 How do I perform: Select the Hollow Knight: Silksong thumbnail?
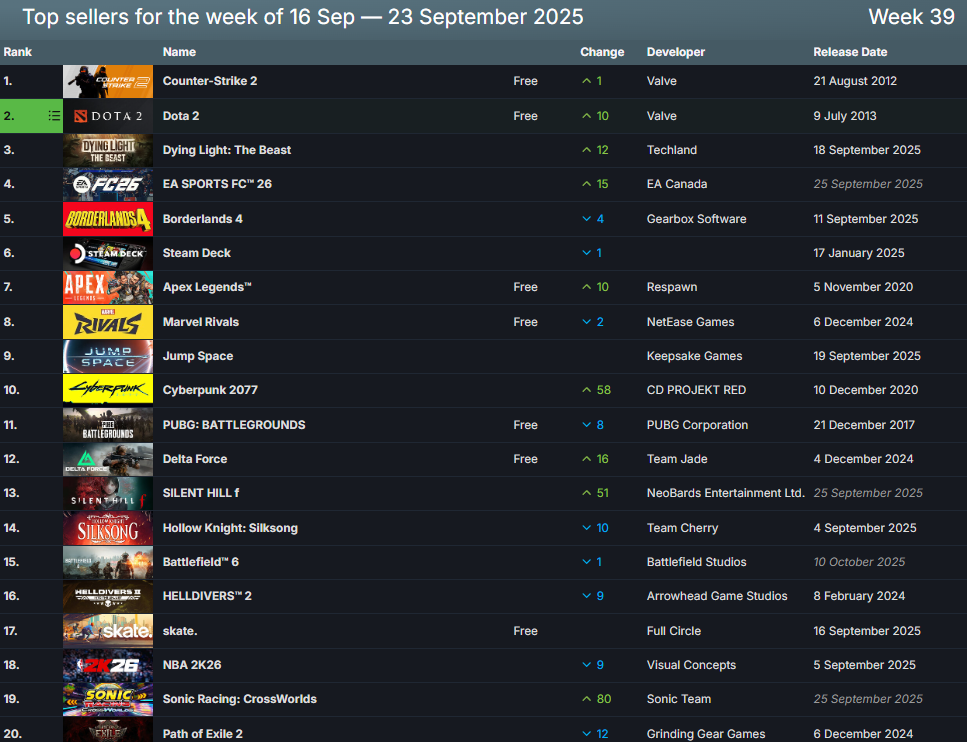pos(108,528)
